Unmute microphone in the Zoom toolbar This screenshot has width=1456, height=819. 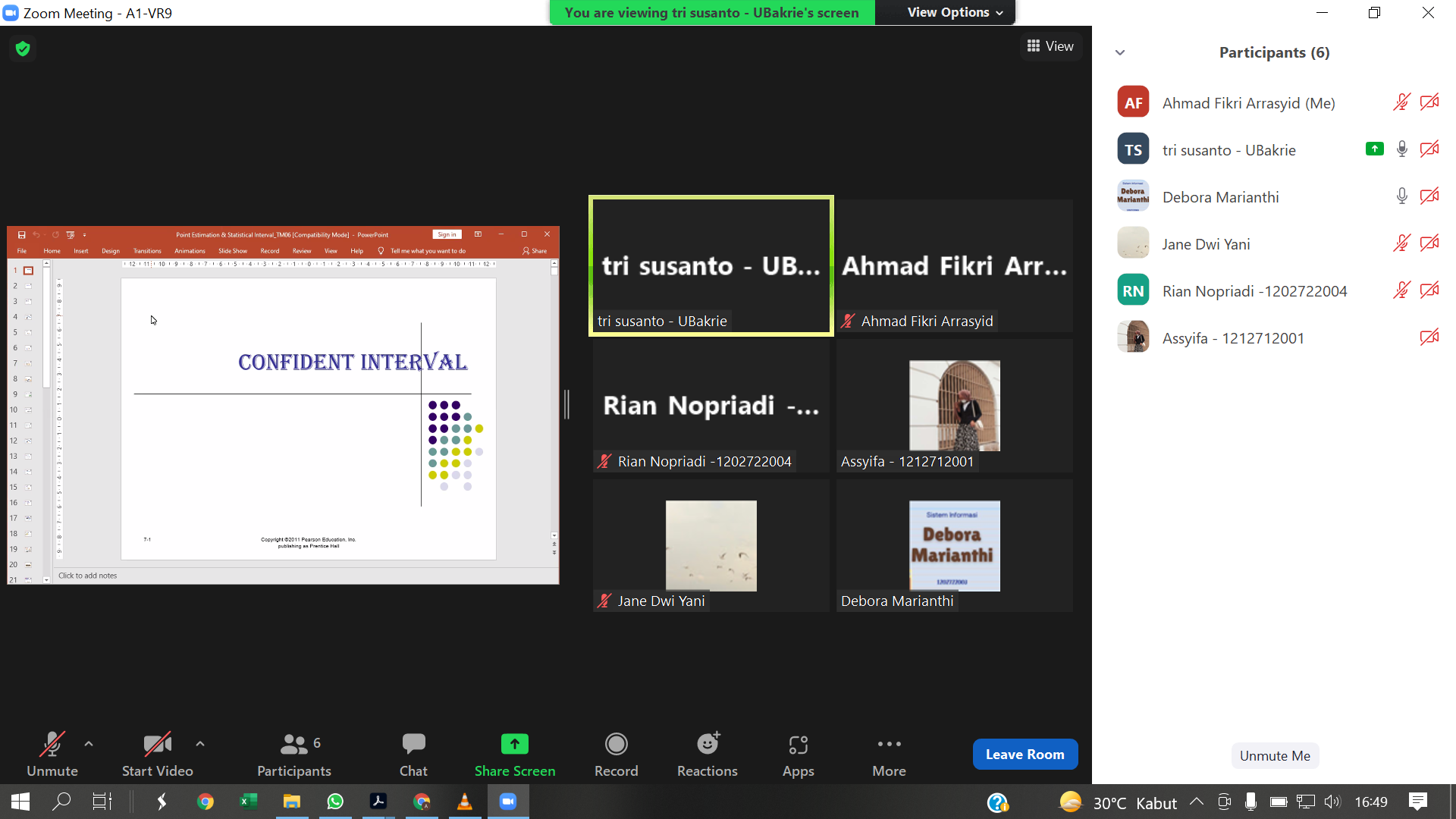pos(52,755)
